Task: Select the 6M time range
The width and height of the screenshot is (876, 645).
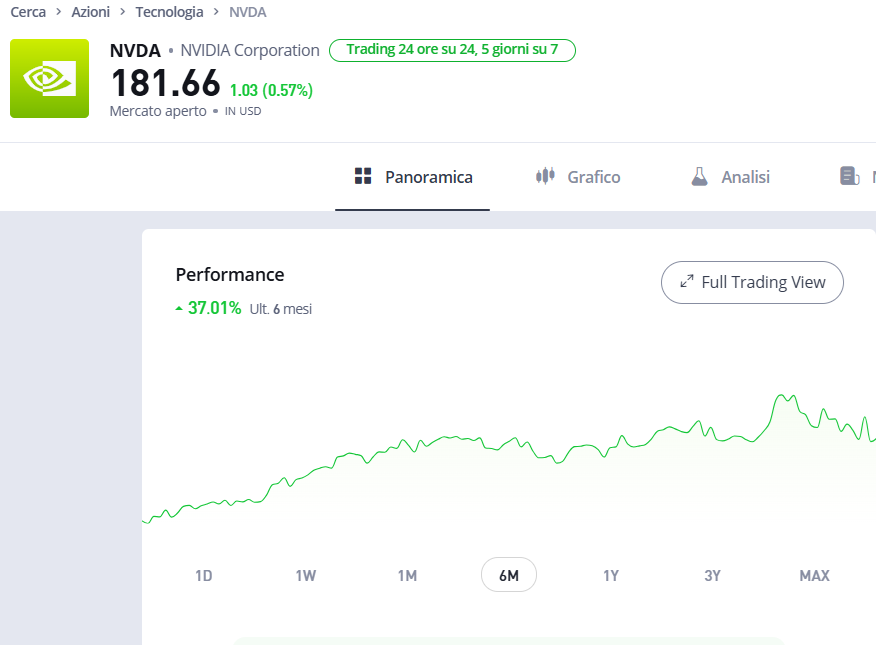Action: [x=509, y=575]
